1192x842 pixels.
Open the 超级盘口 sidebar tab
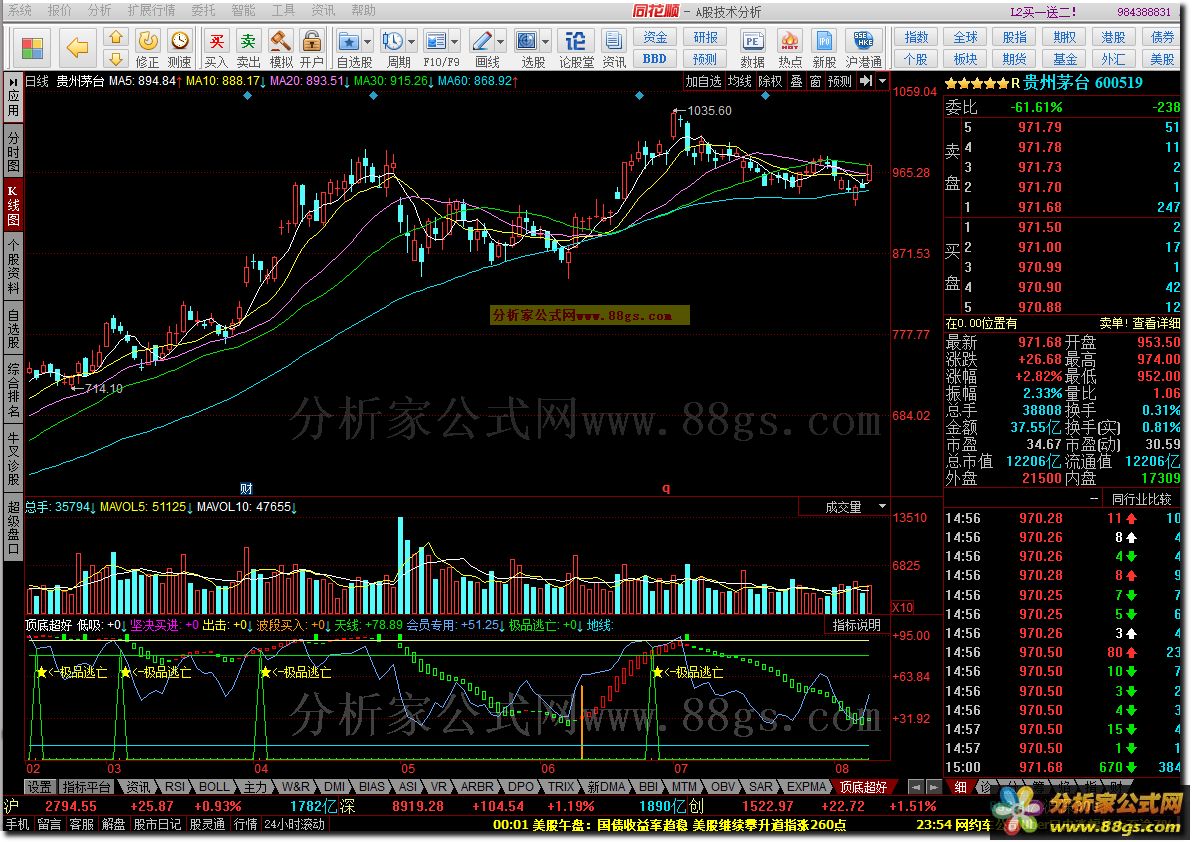(x=13, y=527)
